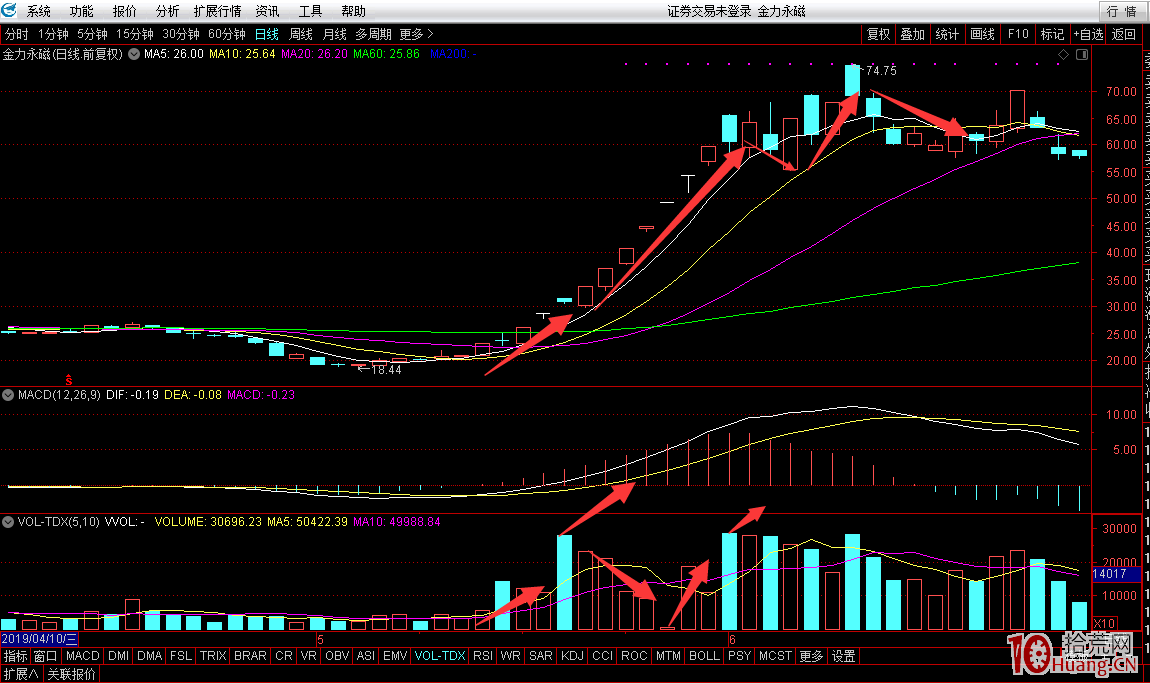Open the 分析 menu
Viewport: 1150px width, 684px height.
tap(167, 11)
